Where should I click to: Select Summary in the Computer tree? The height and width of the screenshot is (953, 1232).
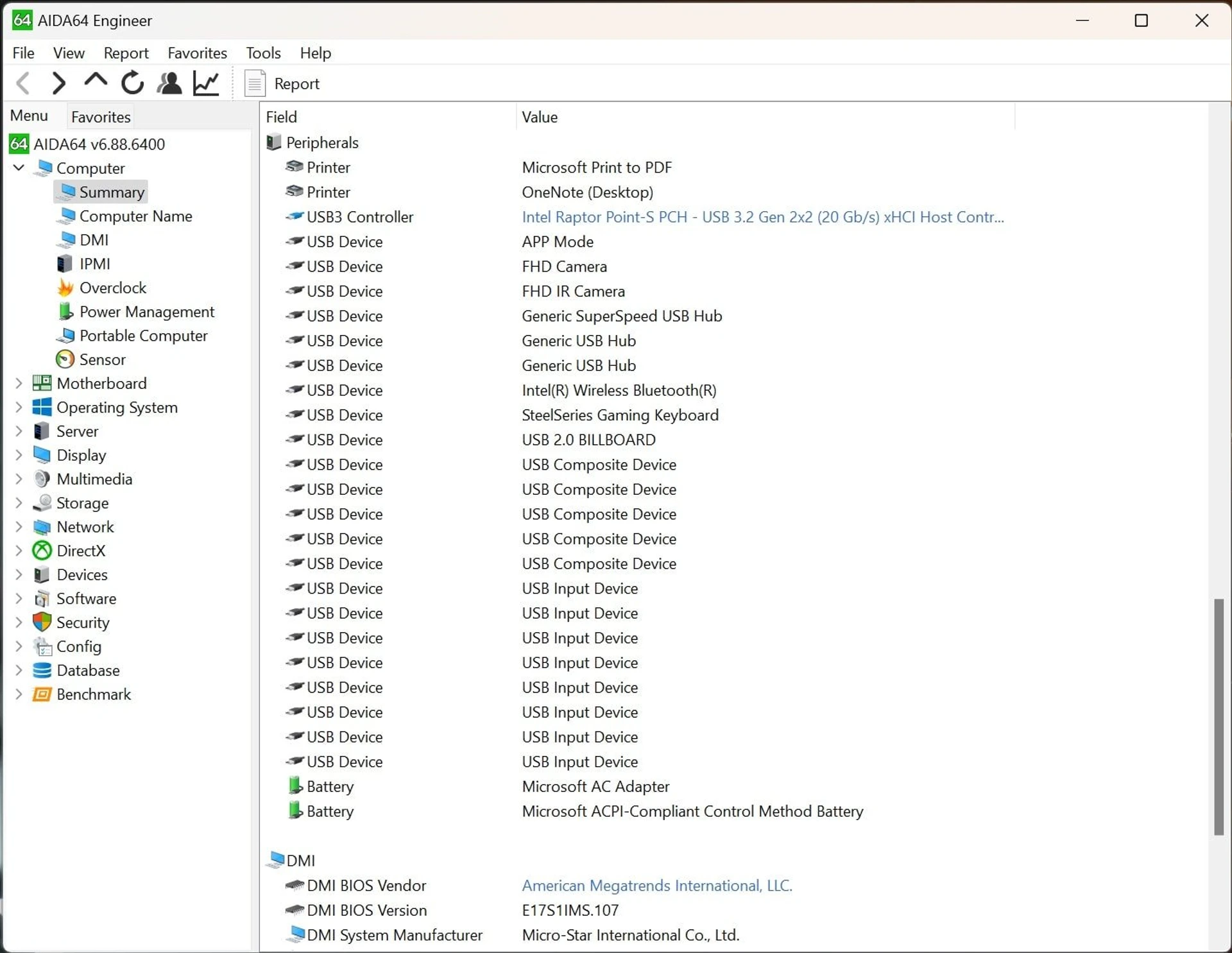tap(112, 192)
